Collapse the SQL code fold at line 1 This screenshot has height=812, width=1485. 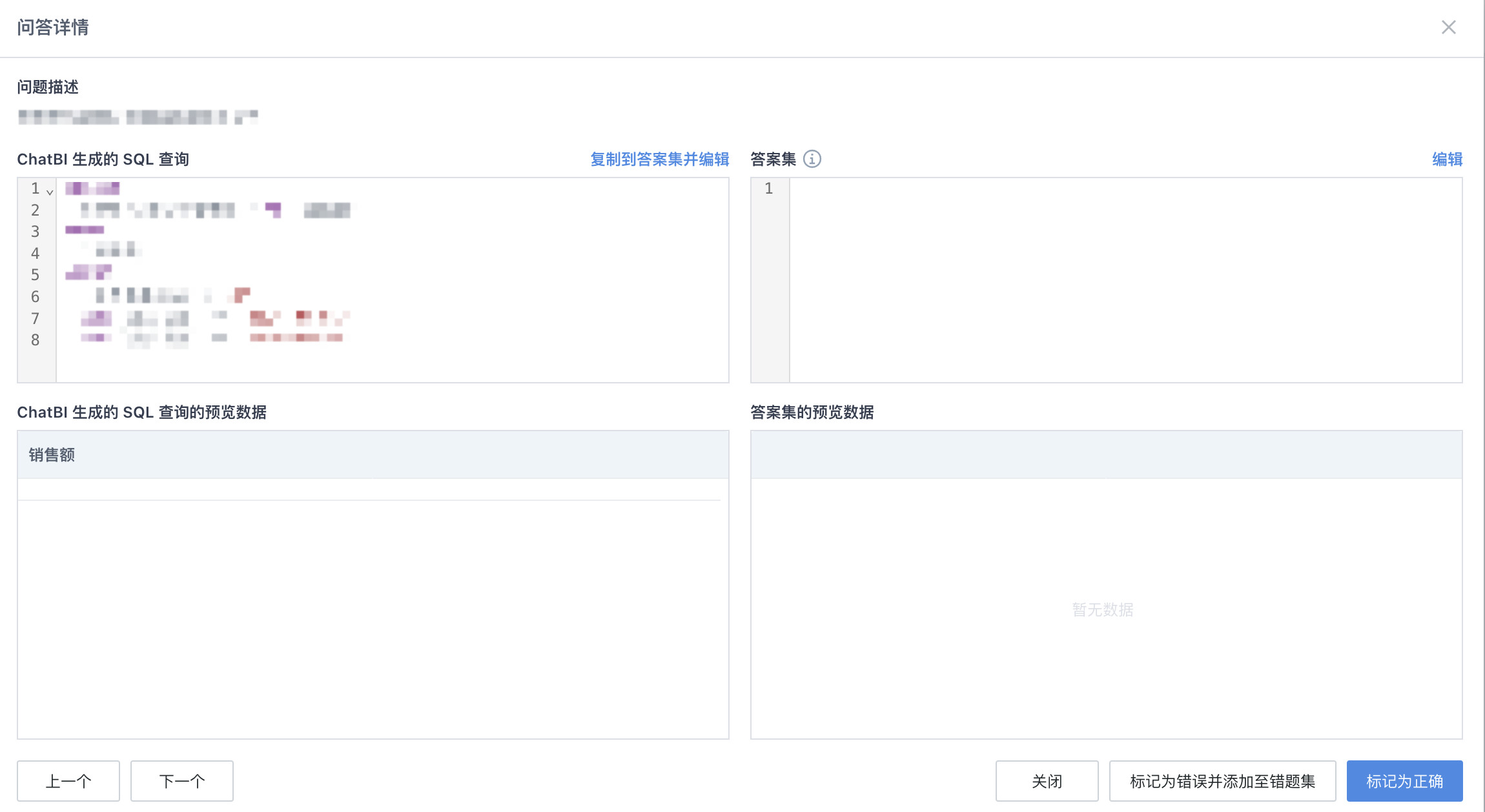pyautogui.click(x=50, y=192)
